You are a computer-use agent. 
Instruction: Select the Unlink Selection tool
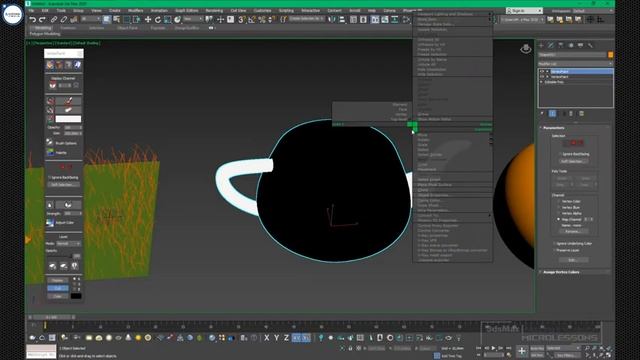pyautogui.click(x=64, y=20)
